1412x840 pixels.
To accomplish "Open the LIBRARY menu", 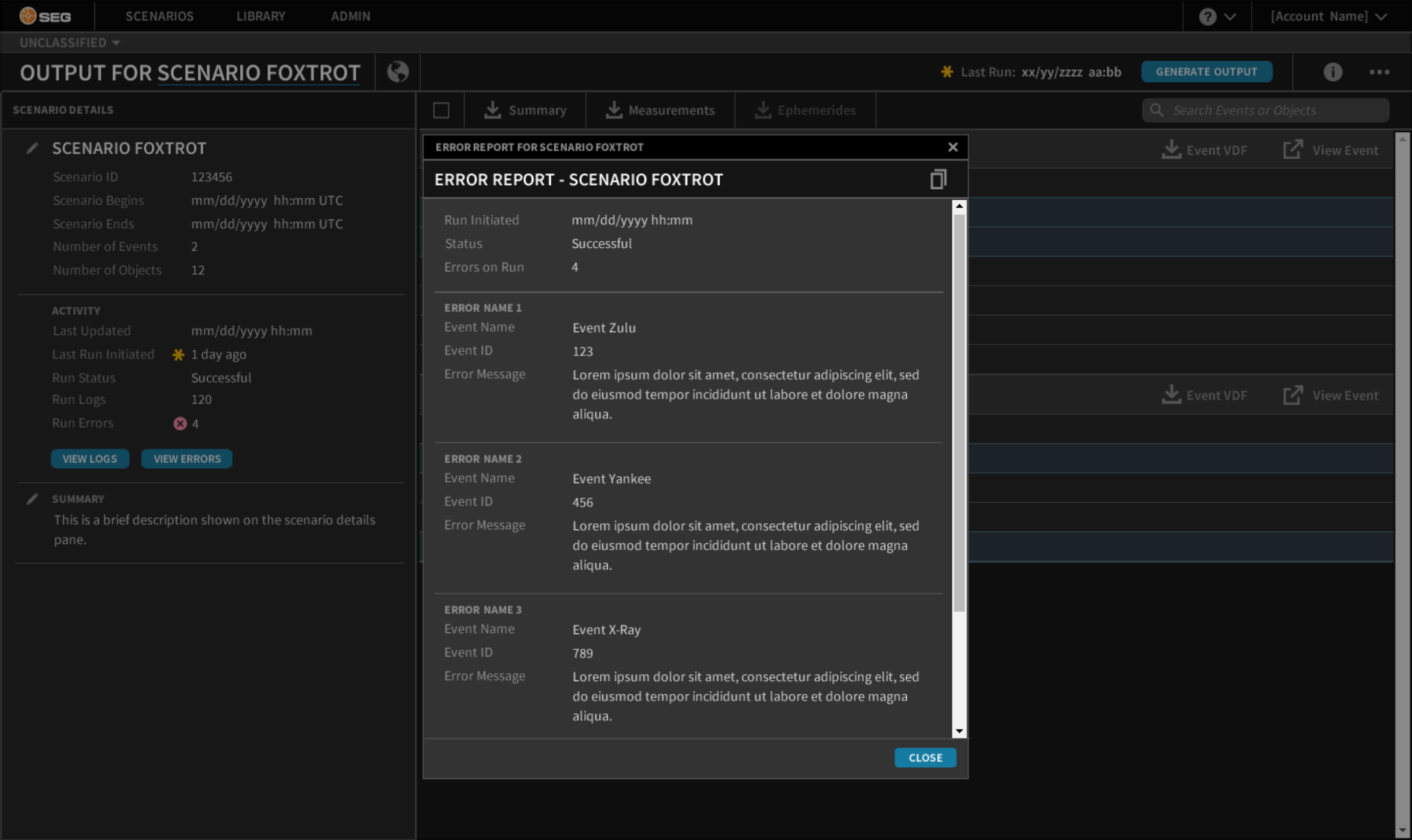I will pos(260,17).
